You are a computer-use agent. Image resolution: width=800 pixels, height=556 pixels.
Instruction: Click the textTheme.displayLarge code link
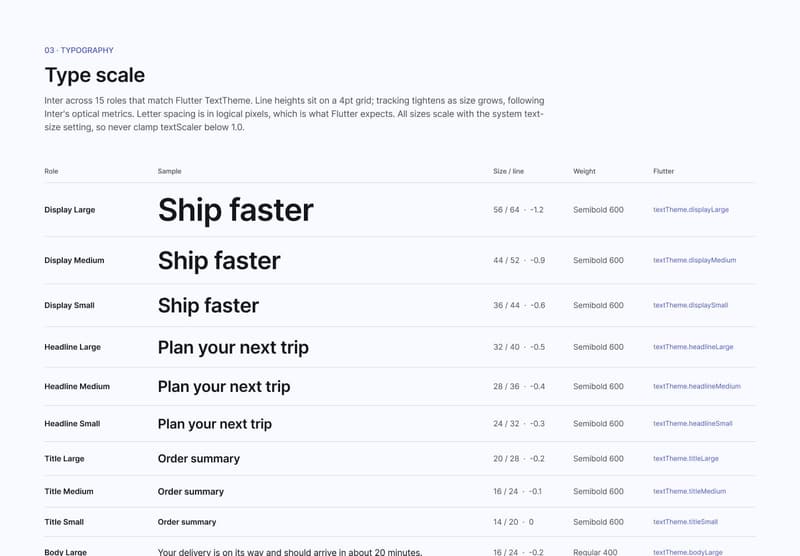click(x=691, y=210)
